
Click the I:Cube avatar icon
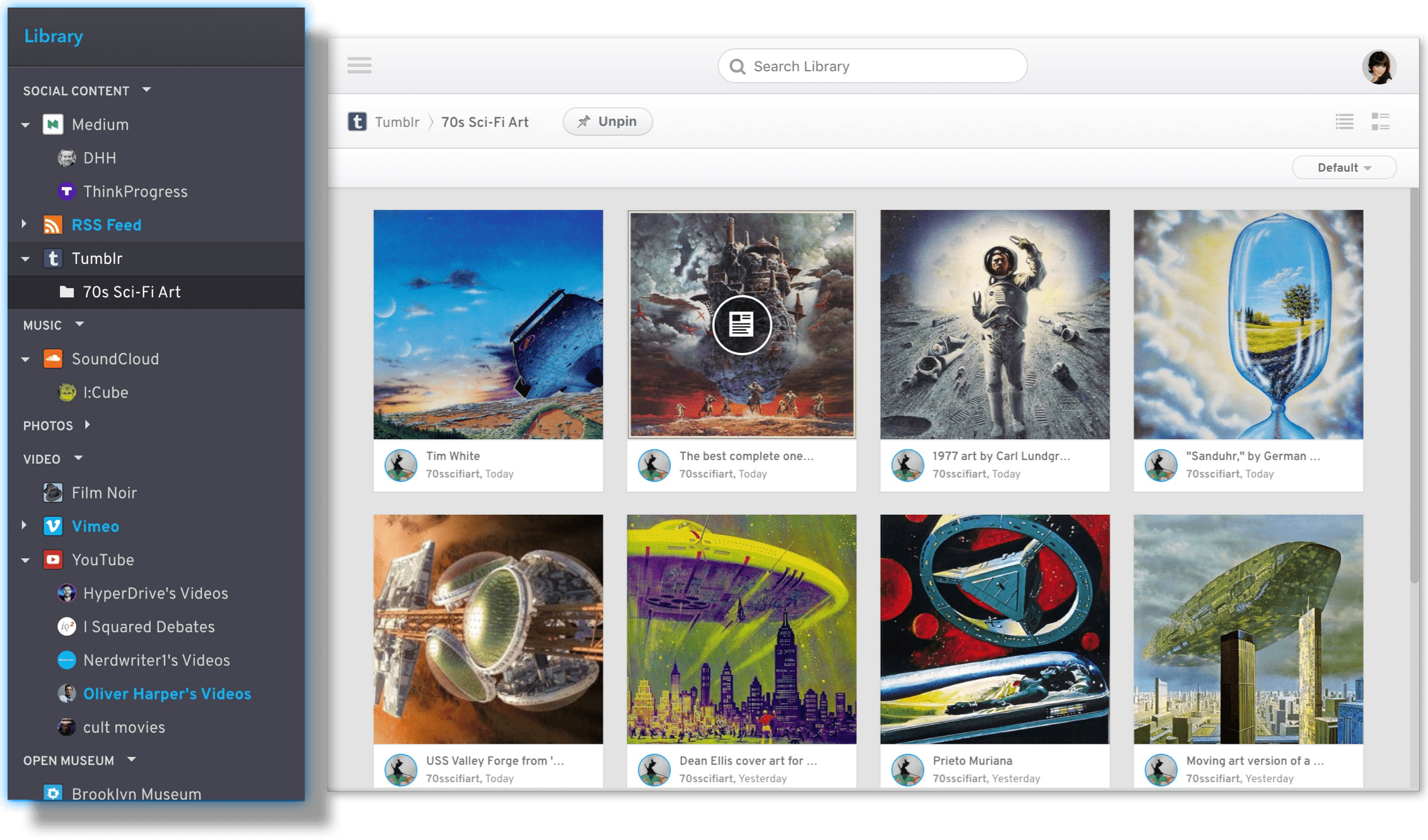pyautogui.click(x=67, y=393)
